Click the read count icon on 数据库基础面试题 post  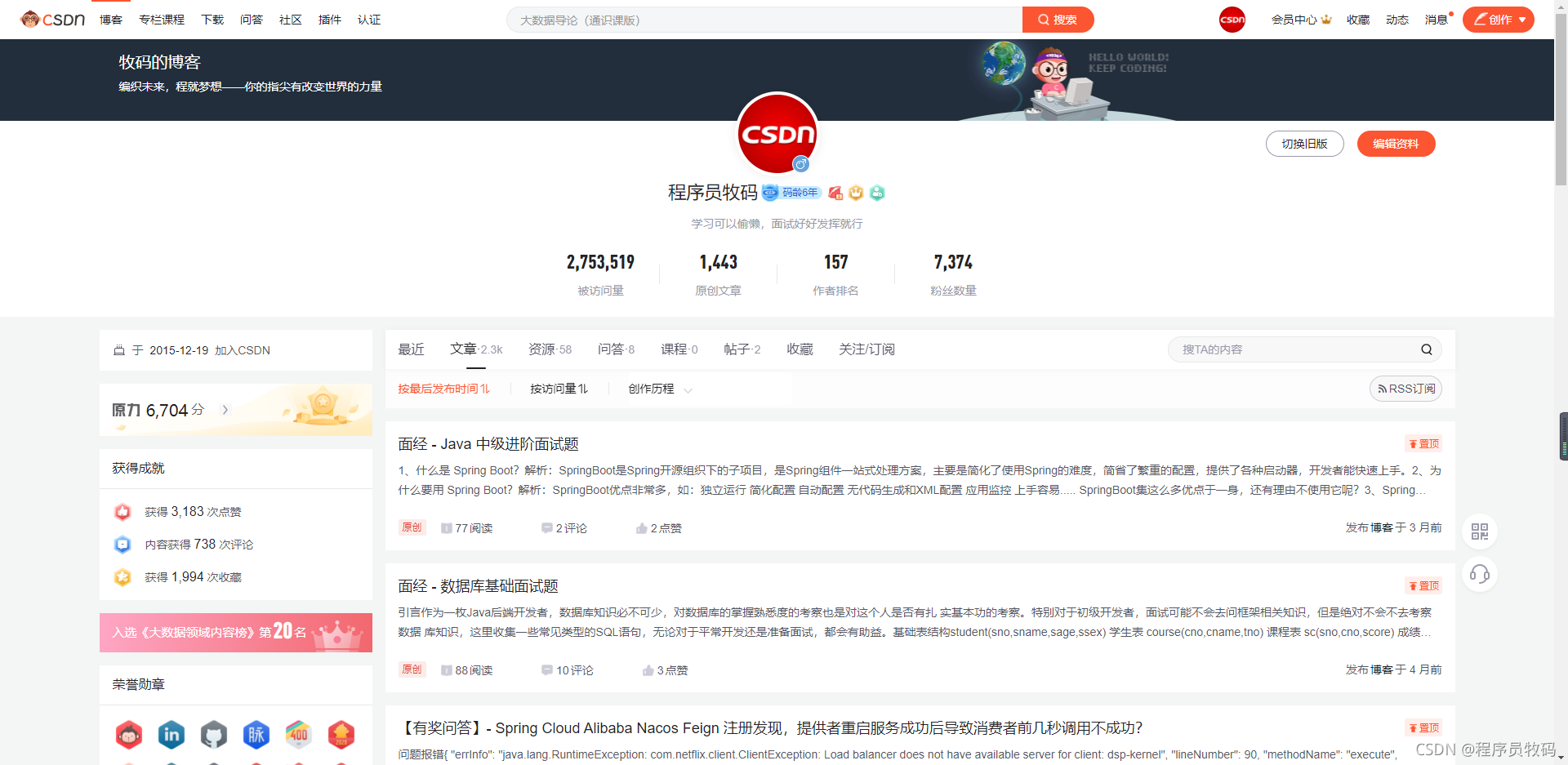click(x=447, y=670)
